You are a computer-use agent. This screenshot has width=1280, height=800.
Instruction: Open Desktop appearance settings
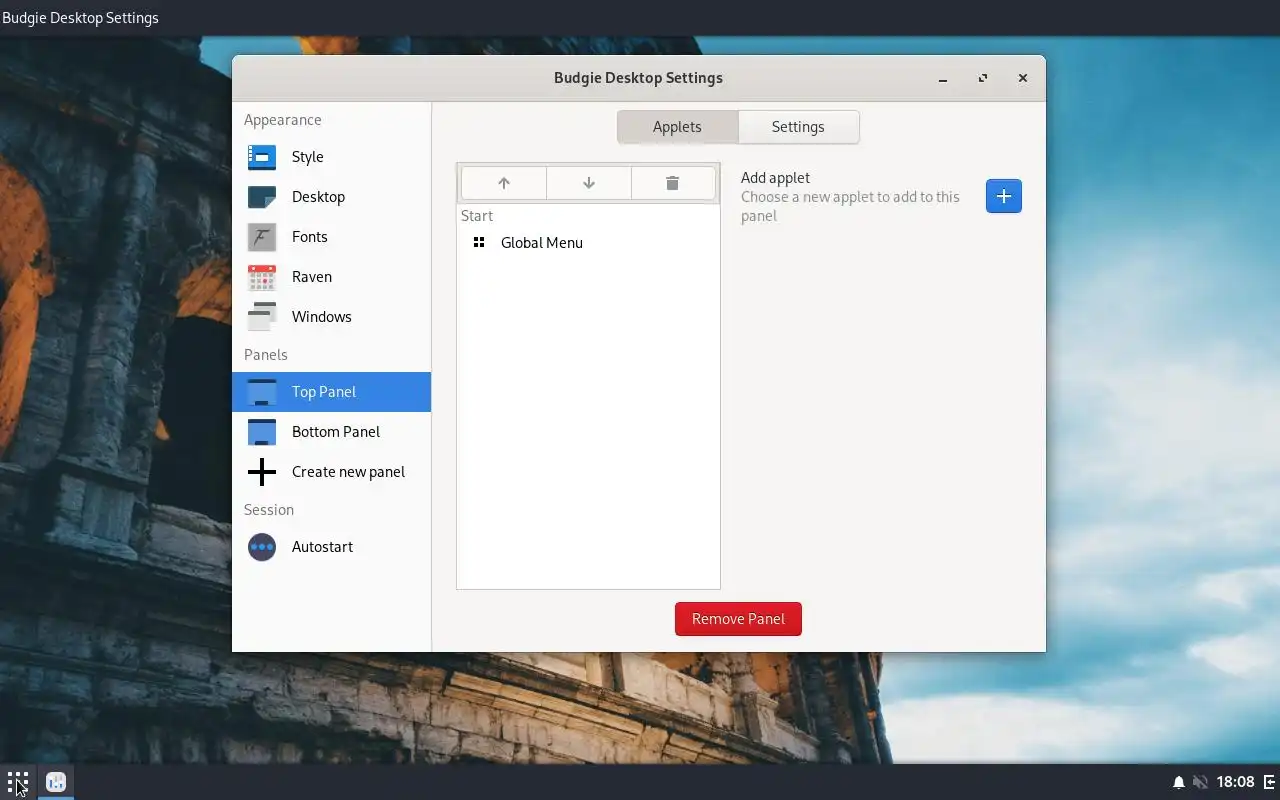pyautogui.click(x=331, y=197)
